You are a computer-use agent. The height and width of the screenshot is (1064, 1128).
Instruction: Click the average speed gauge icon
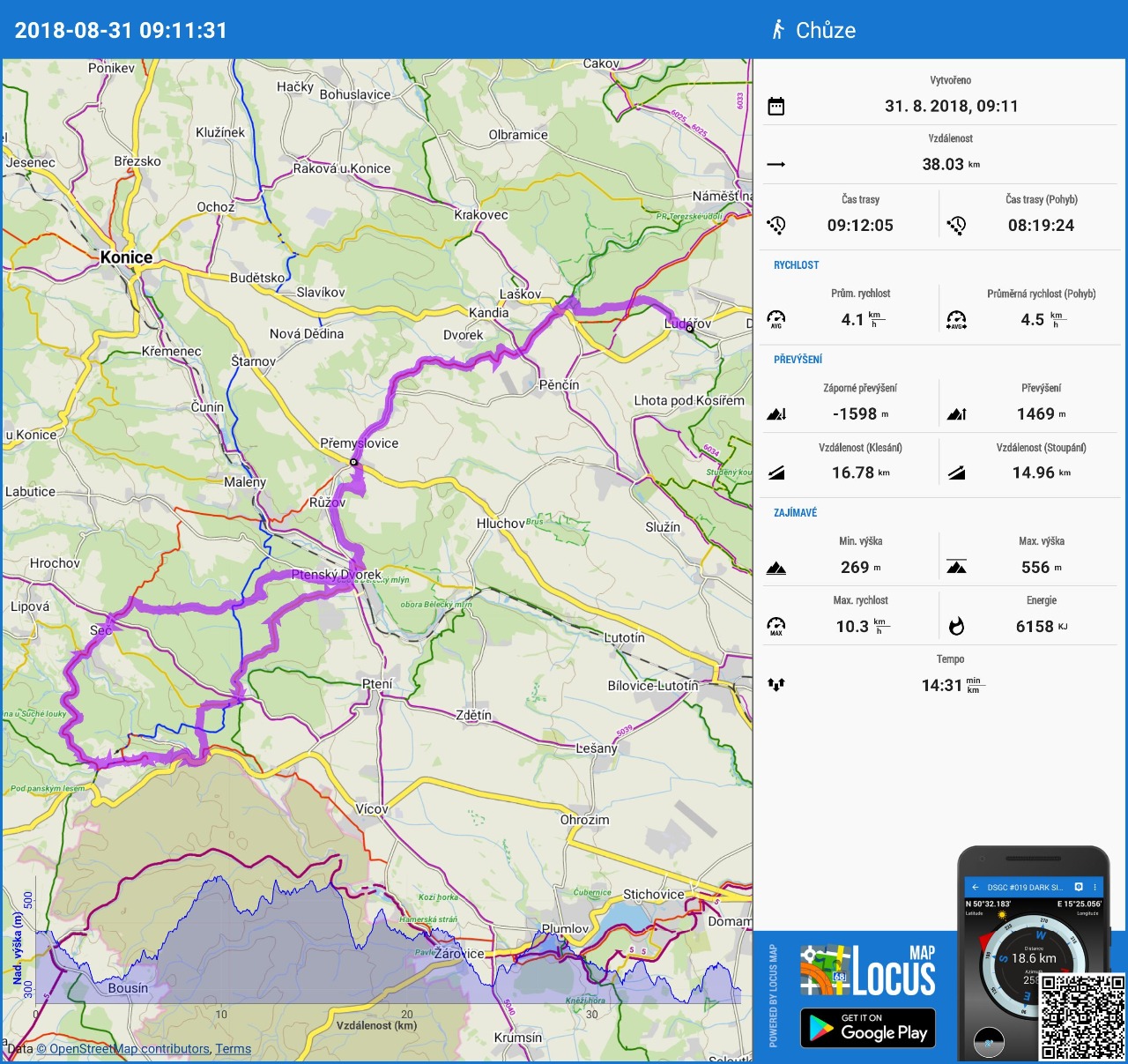775,318
